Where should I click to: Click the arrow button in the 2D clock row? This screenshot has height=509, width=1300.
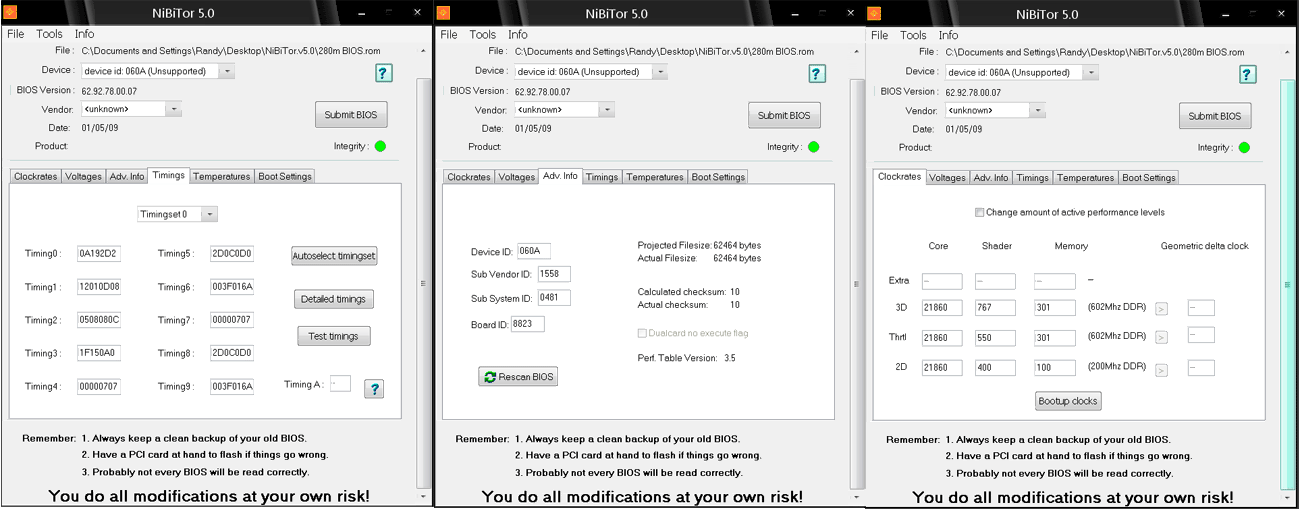pyautogui.click(x=1161, y=370)
